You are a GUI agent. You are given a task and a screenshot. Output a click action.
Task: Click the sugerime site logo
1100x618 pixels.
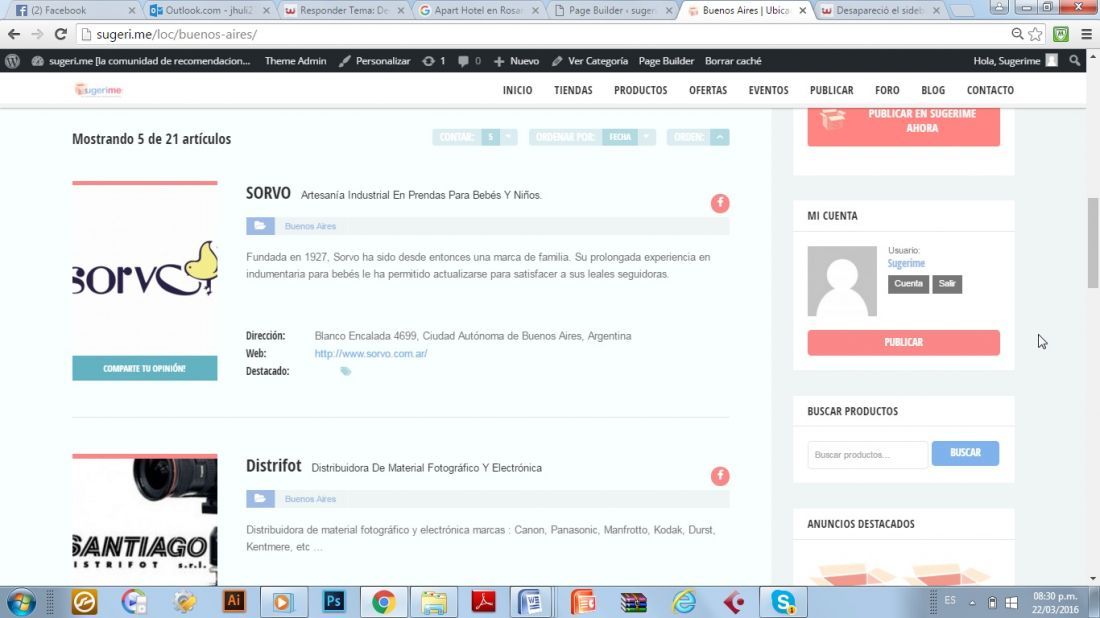pyautogui.click(x=98, y=90)
